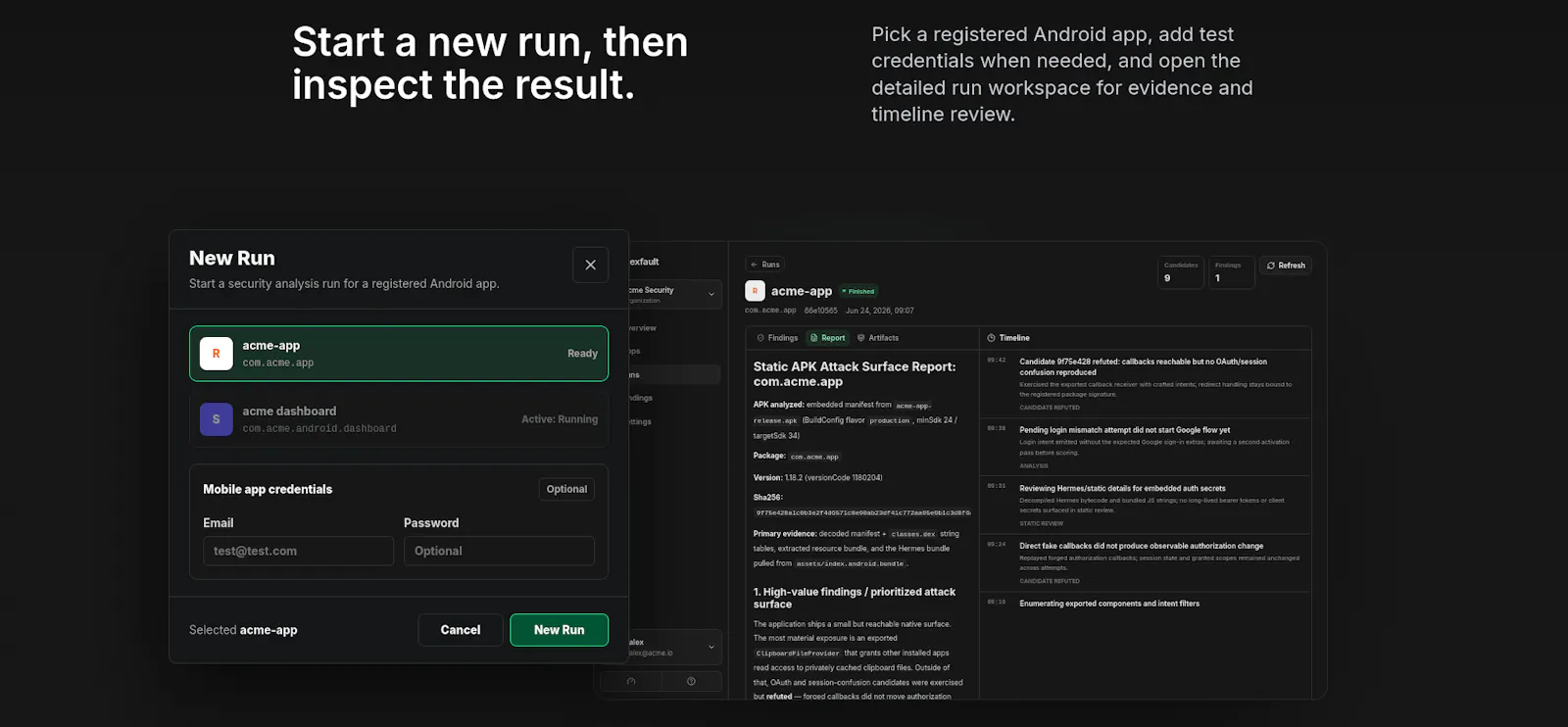Click the ClipboardFileProvider code label
Screen dimensions: 1568x727
(798, 654)
